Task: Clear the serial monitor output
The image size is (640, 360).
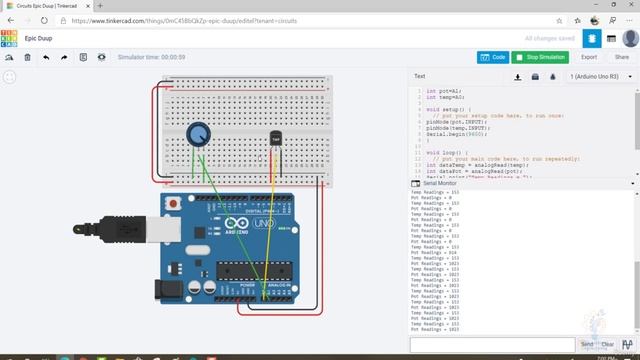Action: pos(607,344)
